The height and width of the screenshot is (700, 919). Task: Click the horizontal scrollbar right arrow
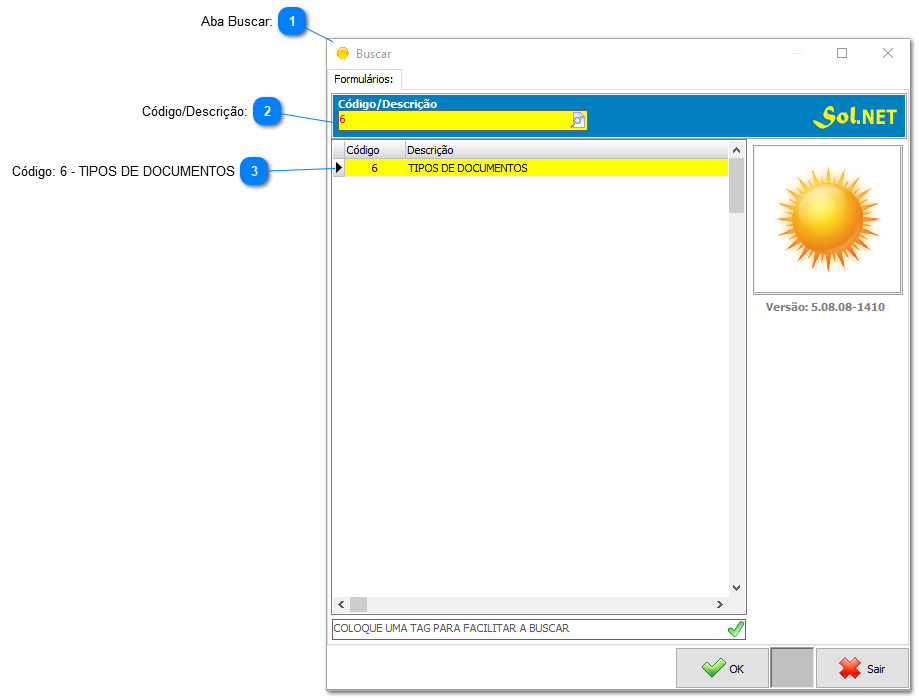click(719, 604)
